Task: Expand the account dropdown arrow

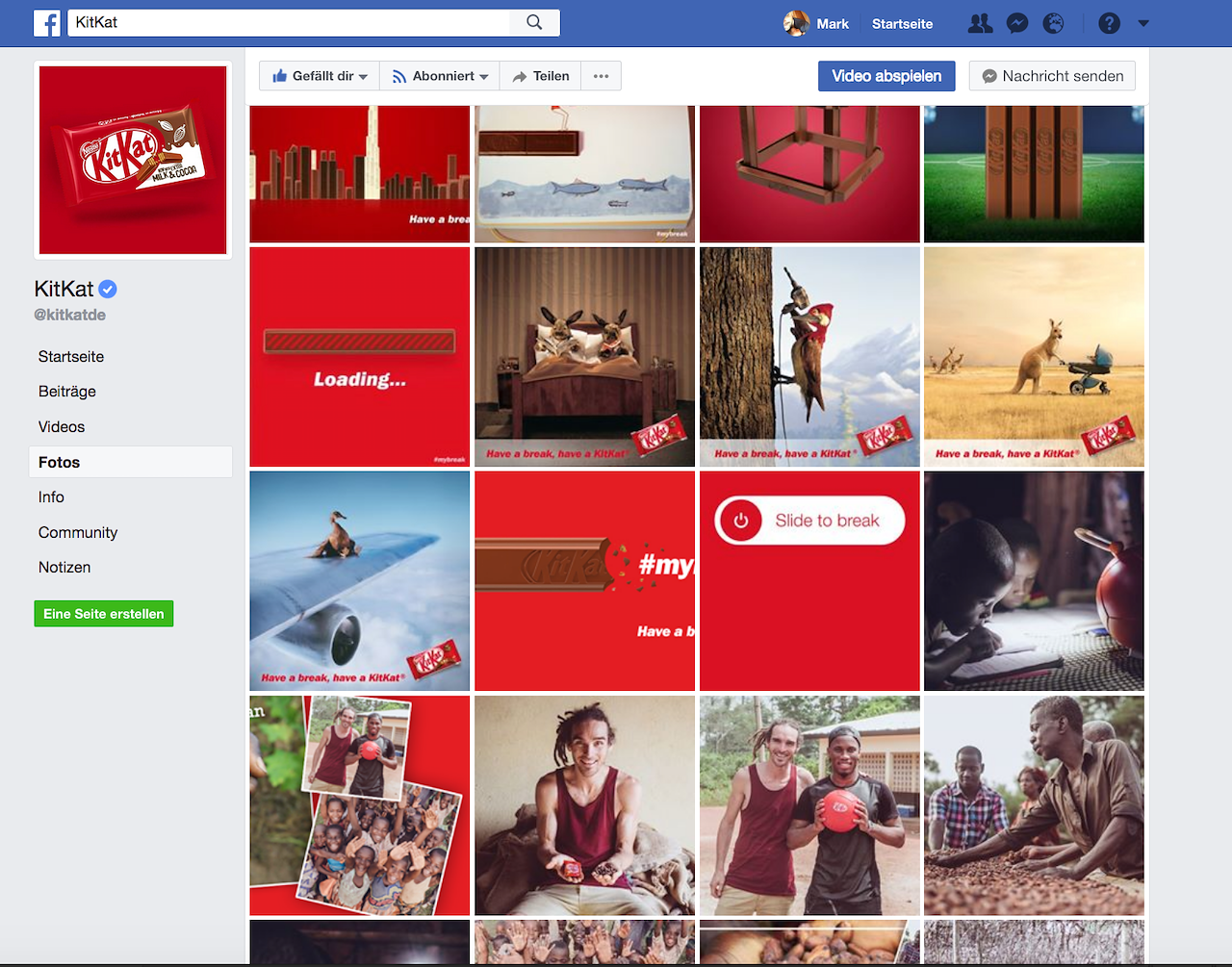Action: [x=1143, y=23]
